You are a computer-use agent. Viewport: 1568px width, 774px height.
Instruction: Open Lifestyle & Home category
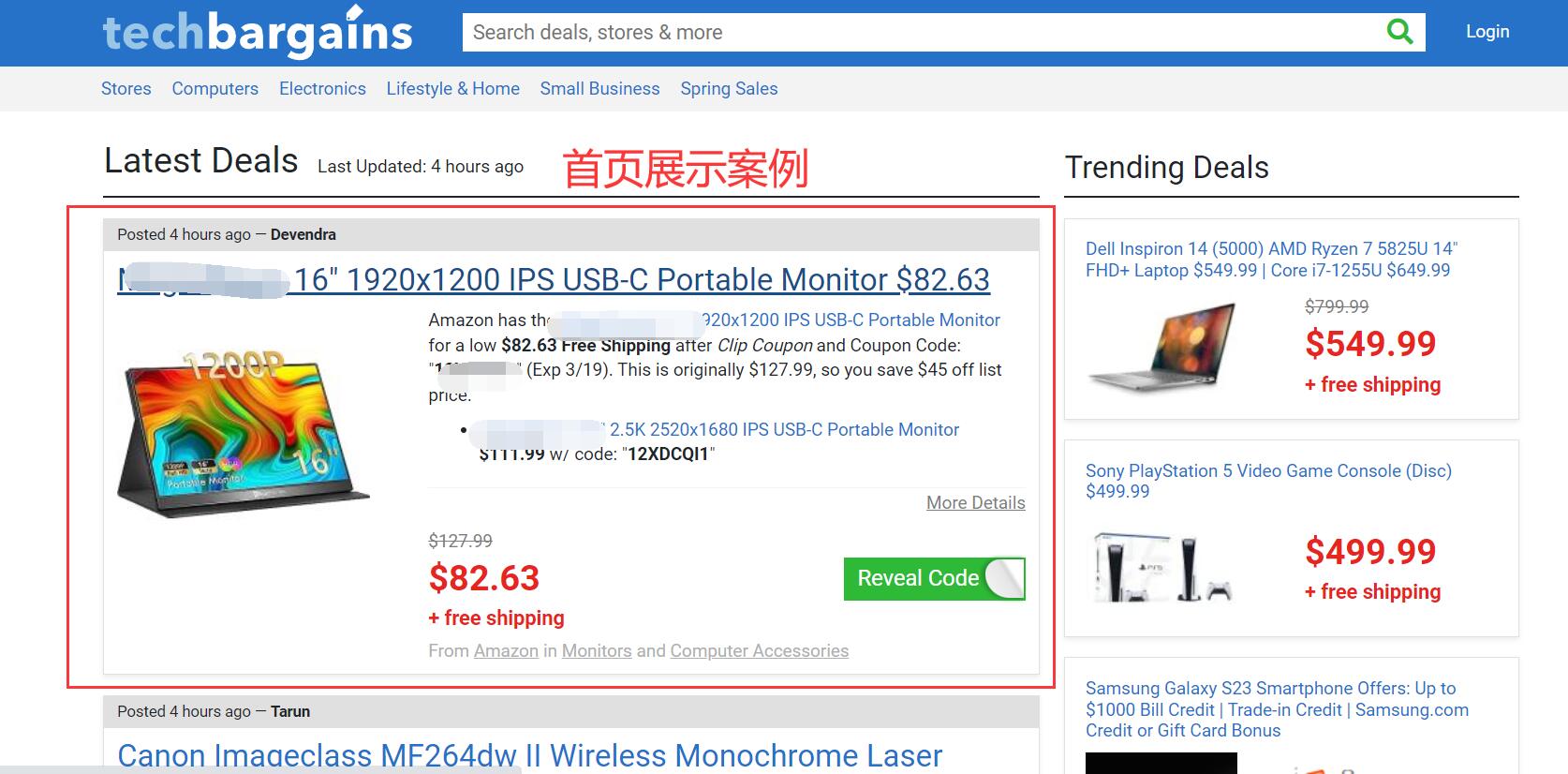(x=453, y=88)
